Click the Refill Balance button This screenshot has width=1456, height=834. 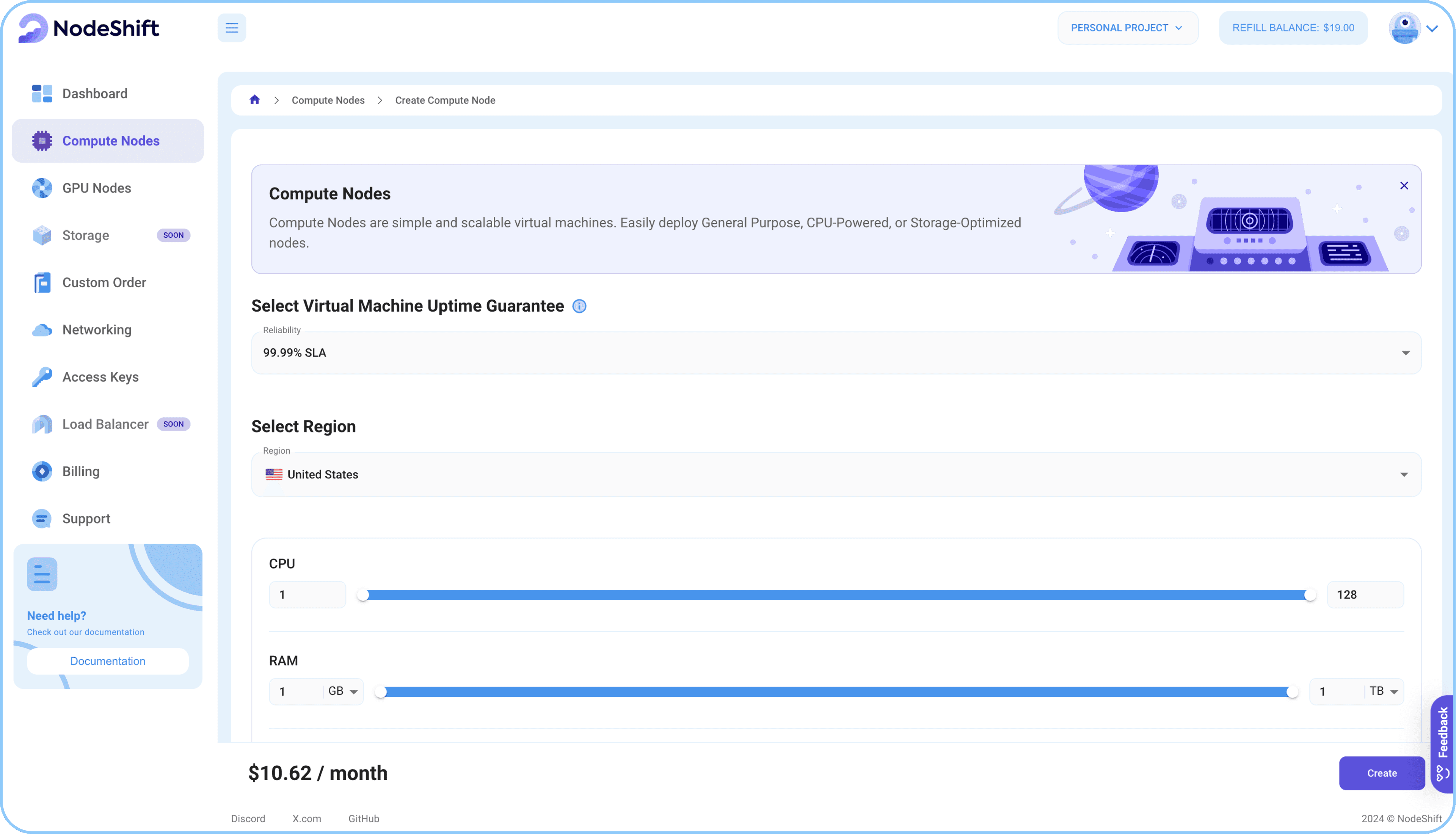click(1293, 28)
